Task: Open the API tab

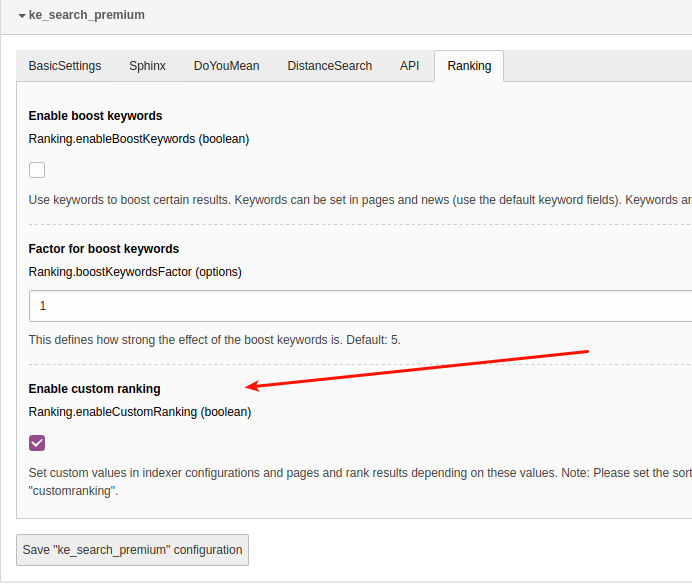Action: 409,66
